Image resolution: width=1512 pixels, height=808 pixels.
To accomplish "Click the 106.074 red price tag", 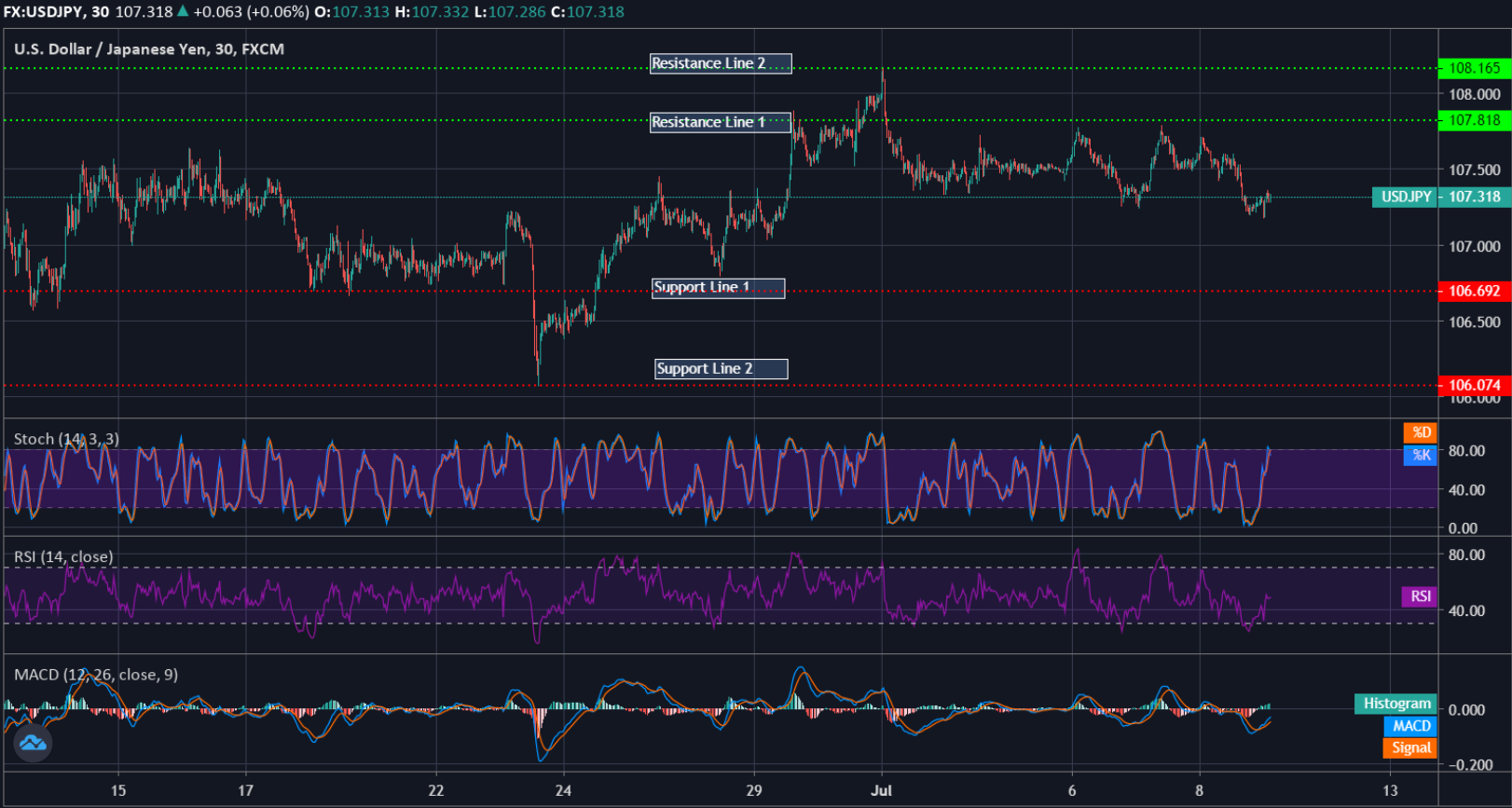I will point(1474,385).
